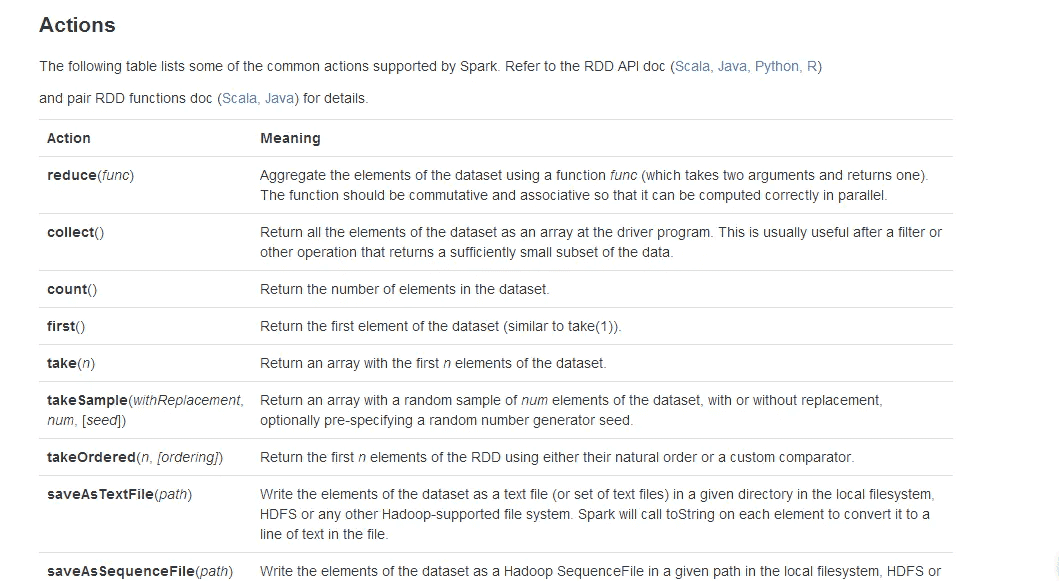Click the Meaning column header
Viewport: 1059px width, 581px height.
[290, 138]
